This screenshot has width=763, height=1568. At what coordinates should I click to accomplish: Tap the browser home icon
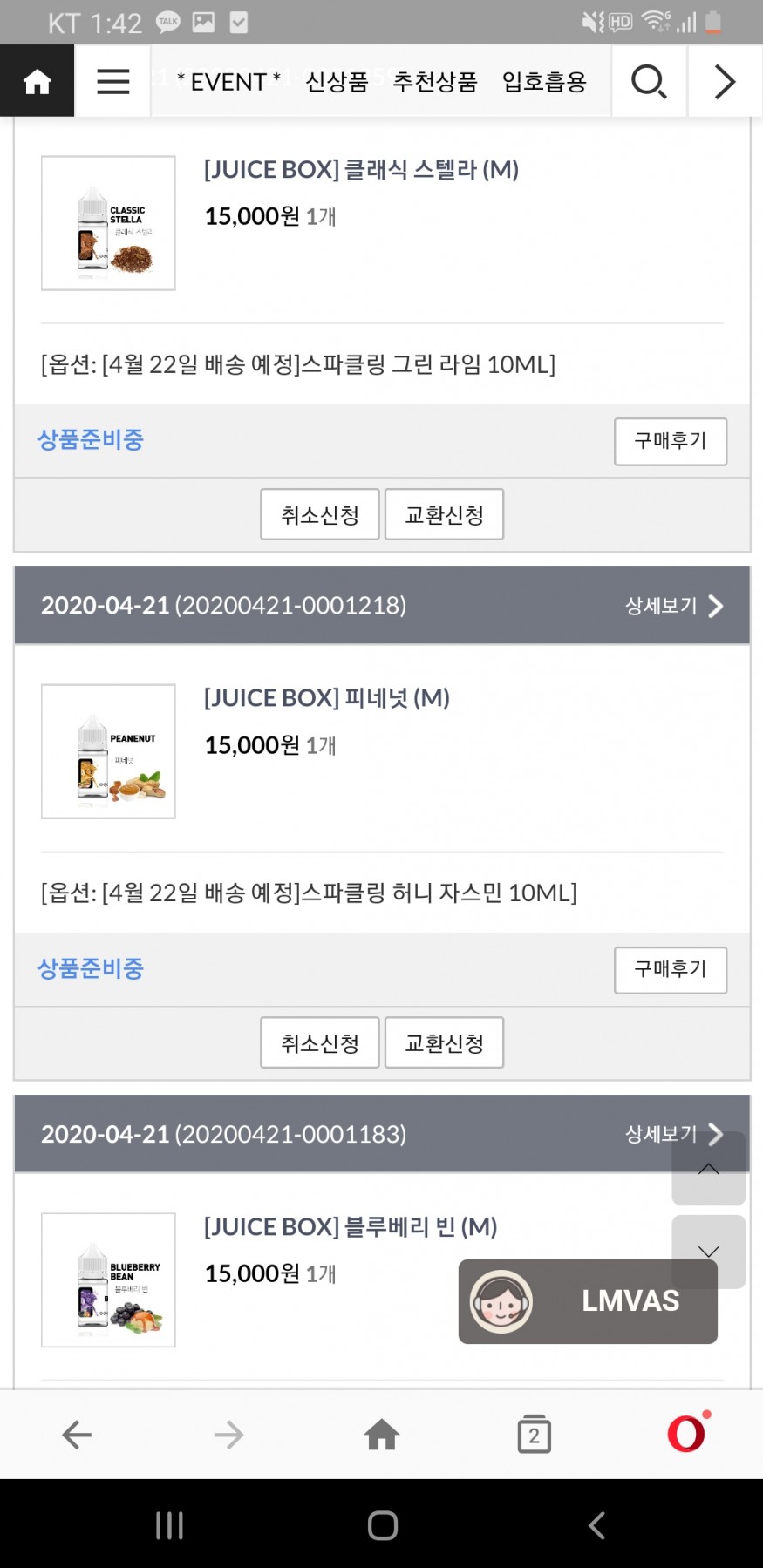point(382,1435)
